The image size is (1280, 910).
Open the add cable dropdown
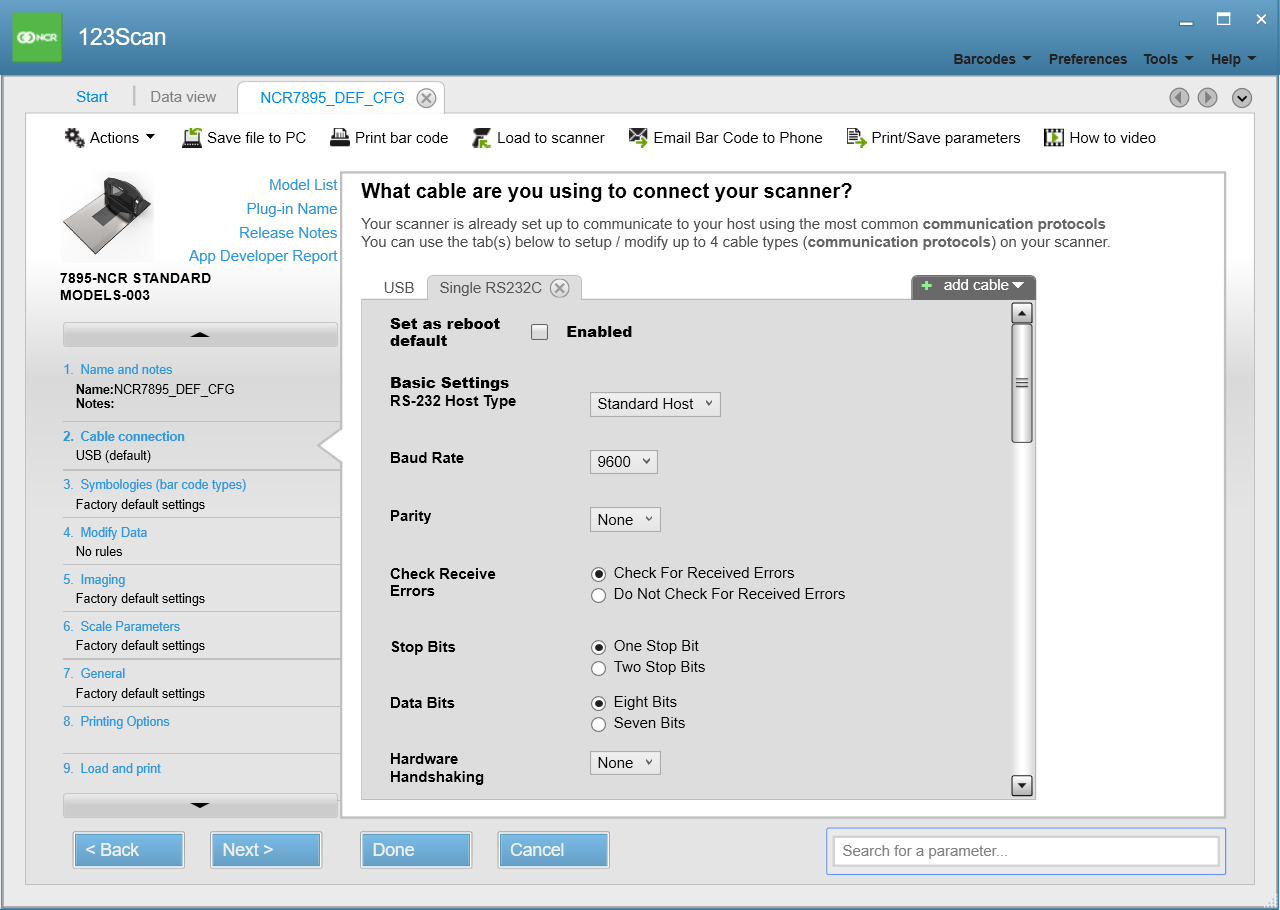(x=974, y=286)
